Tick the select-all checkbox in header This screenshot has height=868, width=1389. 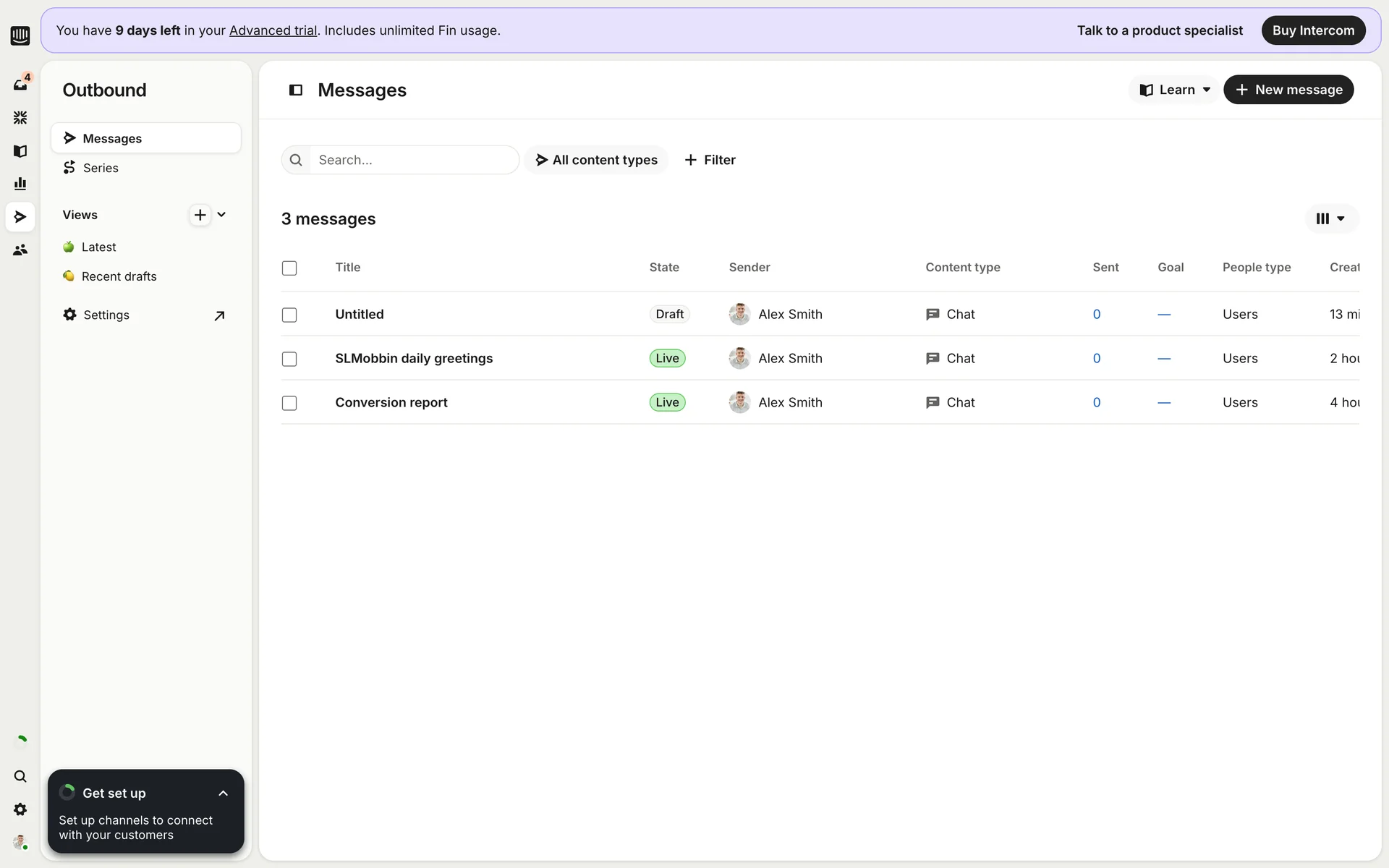[x=289, y=268]
